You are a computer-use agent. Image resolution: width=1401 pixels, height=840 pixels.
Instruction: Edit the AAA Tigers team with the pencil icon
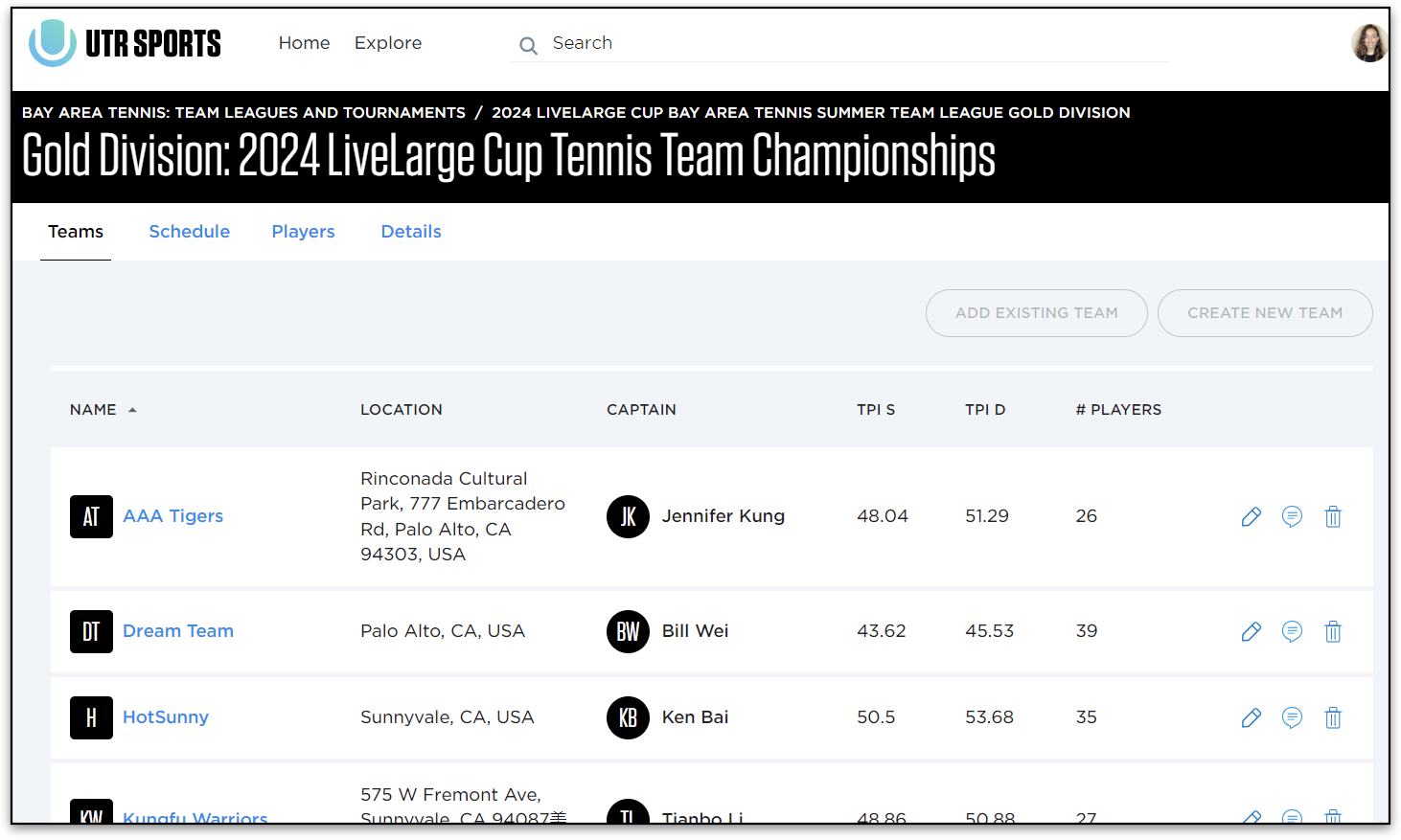(1251, 516)
